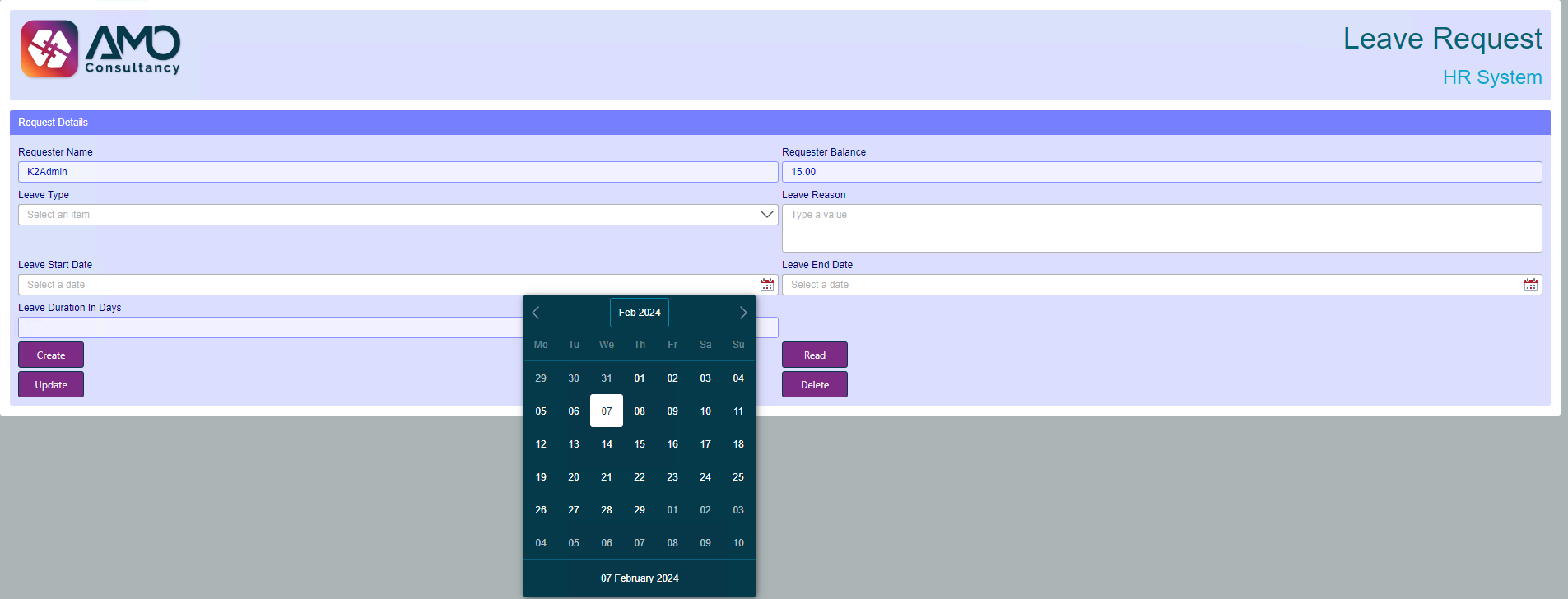Image resolution: width=1568 pixels, height=599 pixels.
Task: Click the Leave Reason text area
Action: 1161,228
